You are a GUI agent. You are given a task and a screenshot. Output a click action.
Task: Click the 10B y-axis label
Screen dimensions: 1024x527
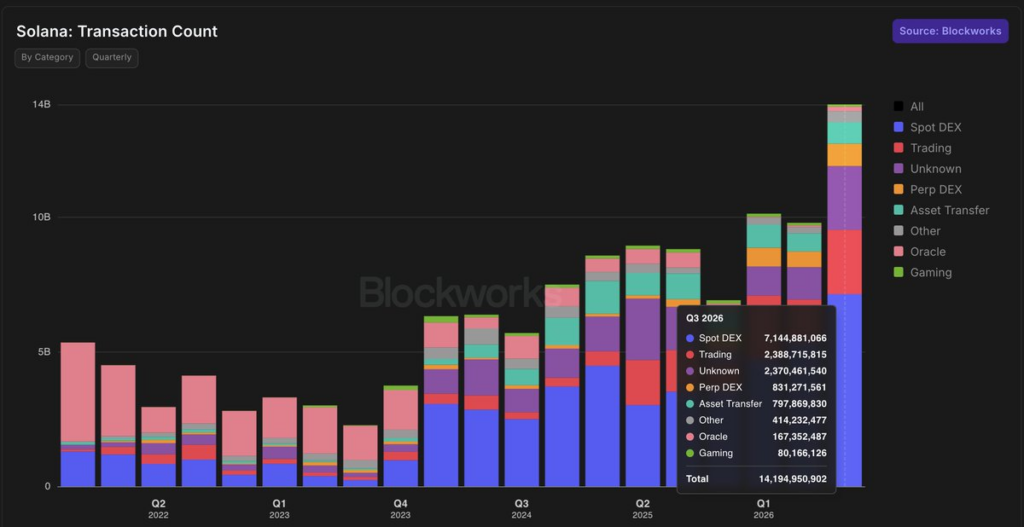coord(41,217)
